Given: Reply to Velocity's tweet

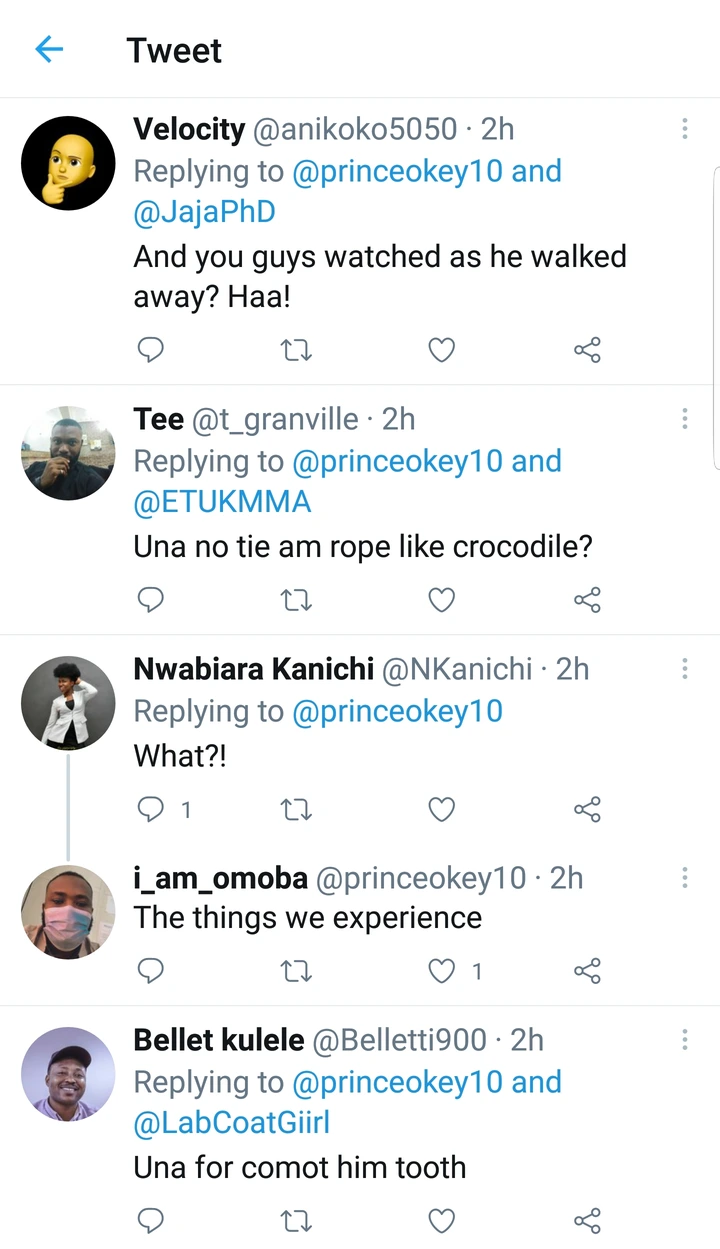Looking at the screenshot, I should [x=150, y=349].
